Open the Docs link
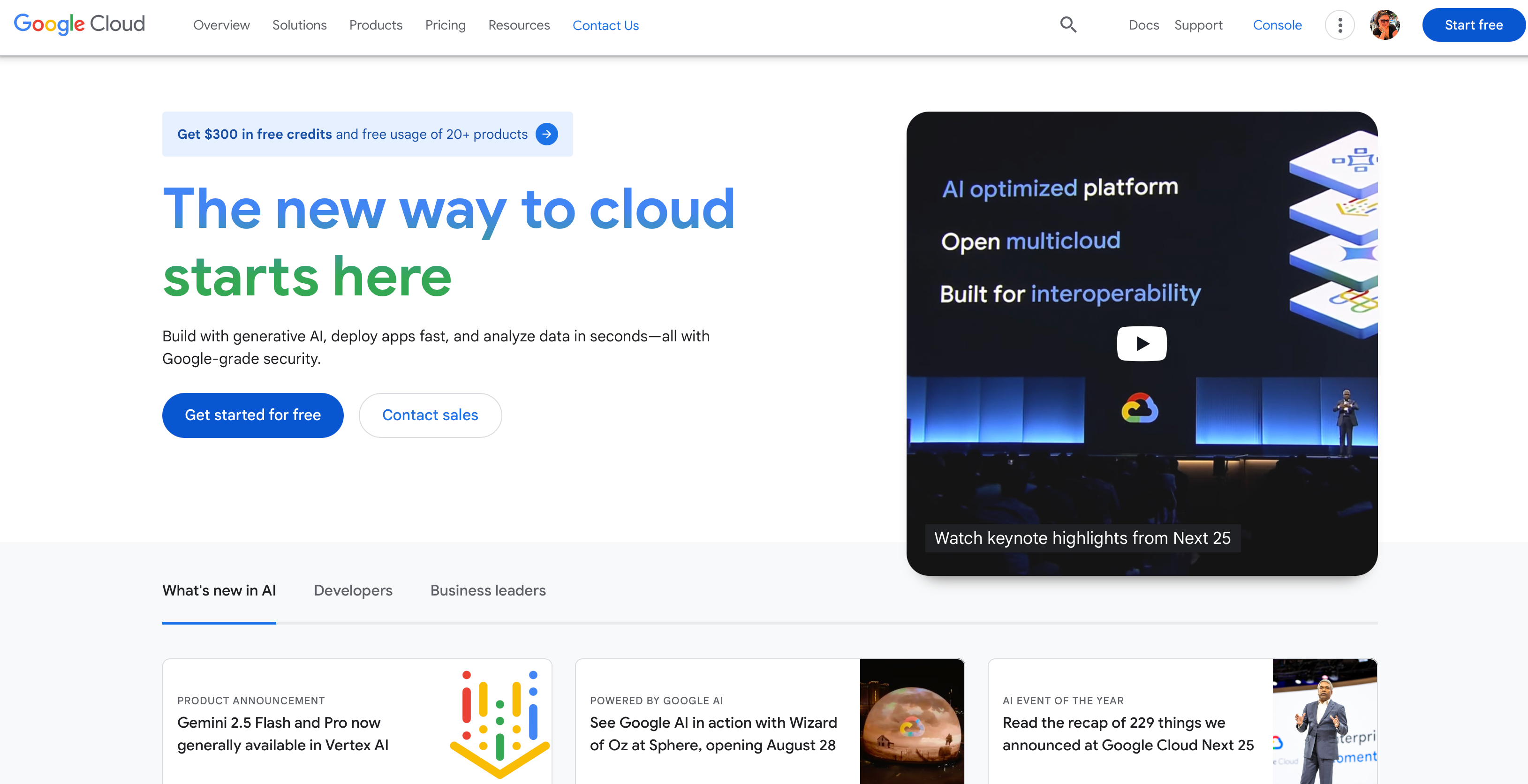1528x784 pixels. coord(1143,25)
